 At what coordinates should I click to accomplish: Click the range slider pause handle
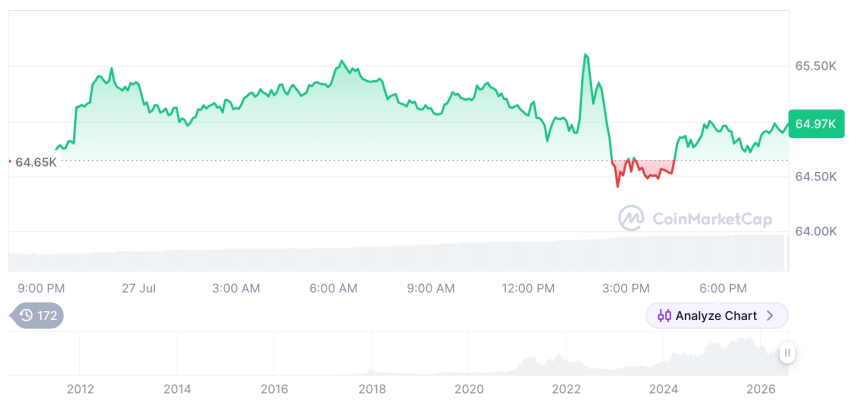787,352
